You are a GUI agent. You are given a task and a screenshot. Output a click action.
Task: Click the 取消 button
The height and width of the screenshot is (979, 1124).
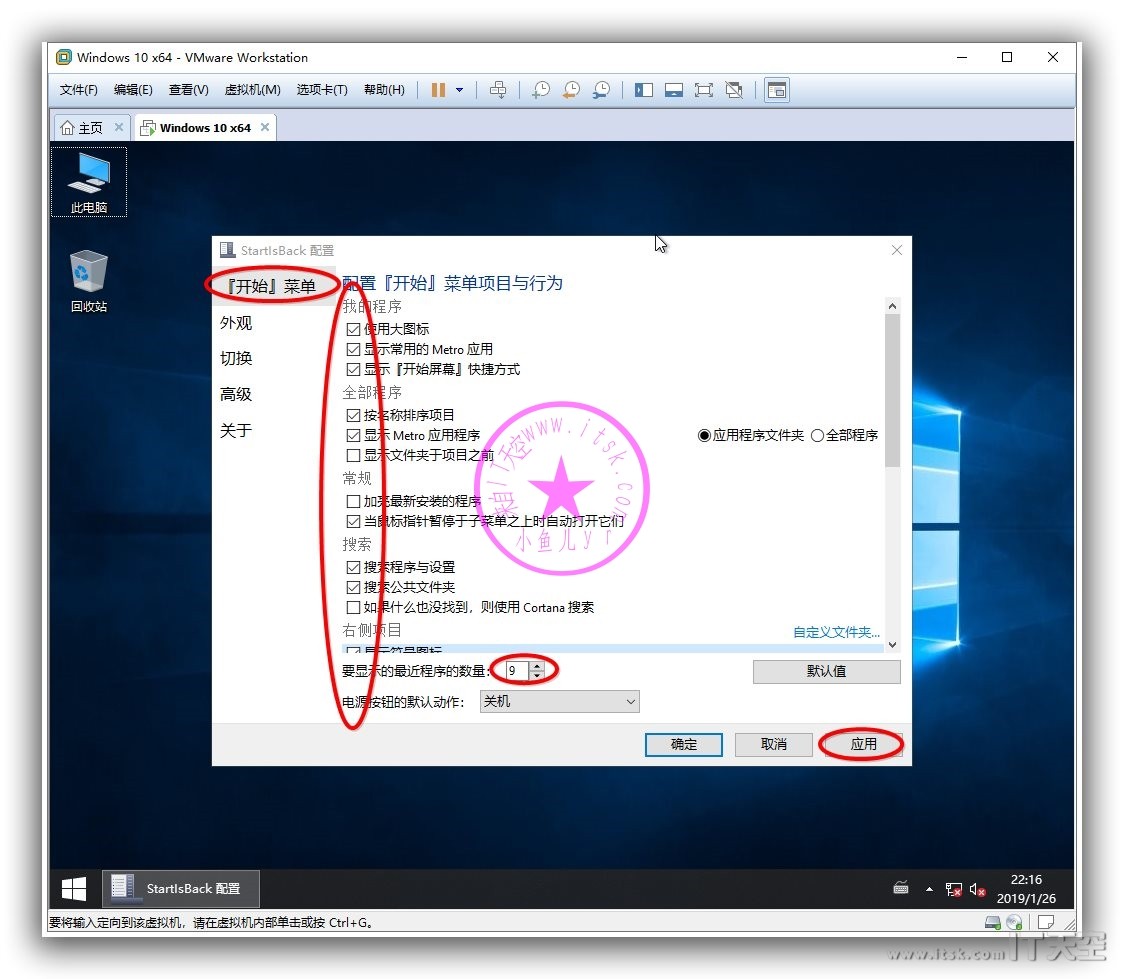click(773, 745)
